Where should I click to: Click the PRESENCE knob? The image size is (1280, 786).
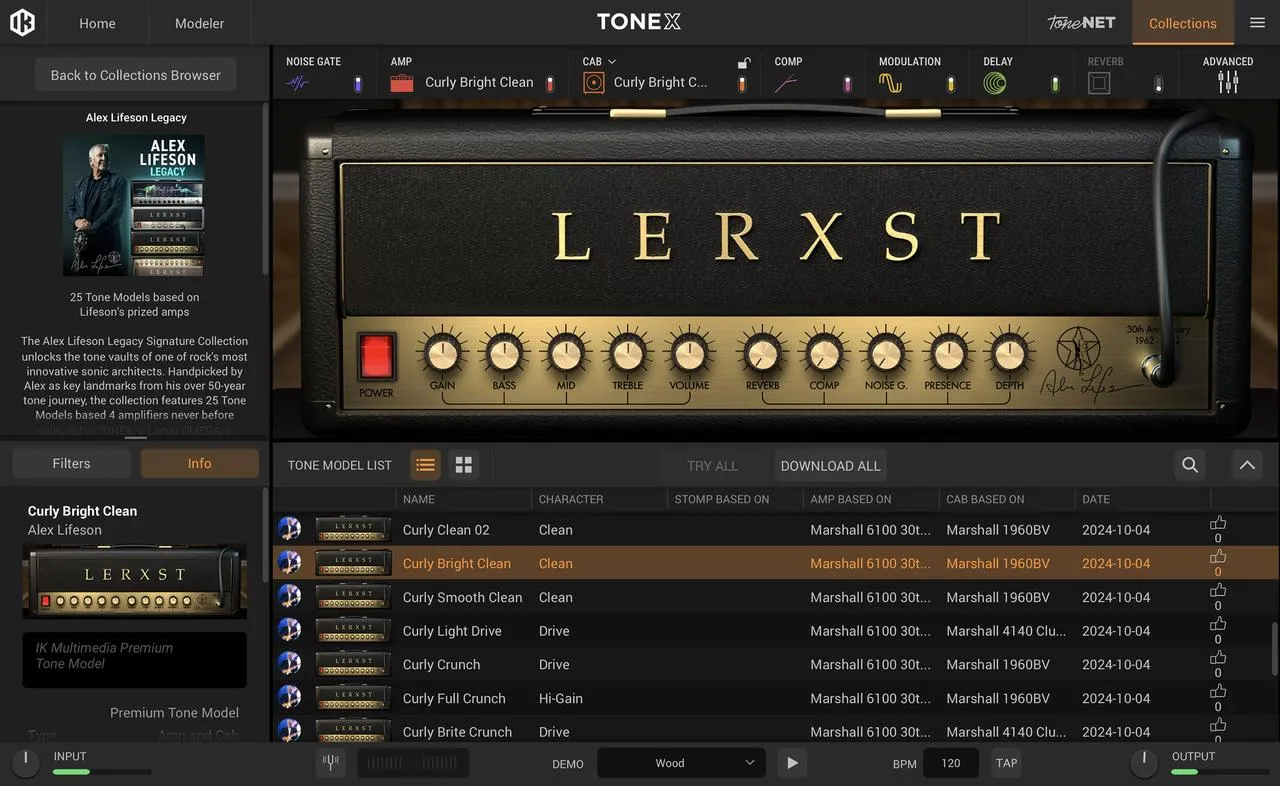(x=947, y=354)
